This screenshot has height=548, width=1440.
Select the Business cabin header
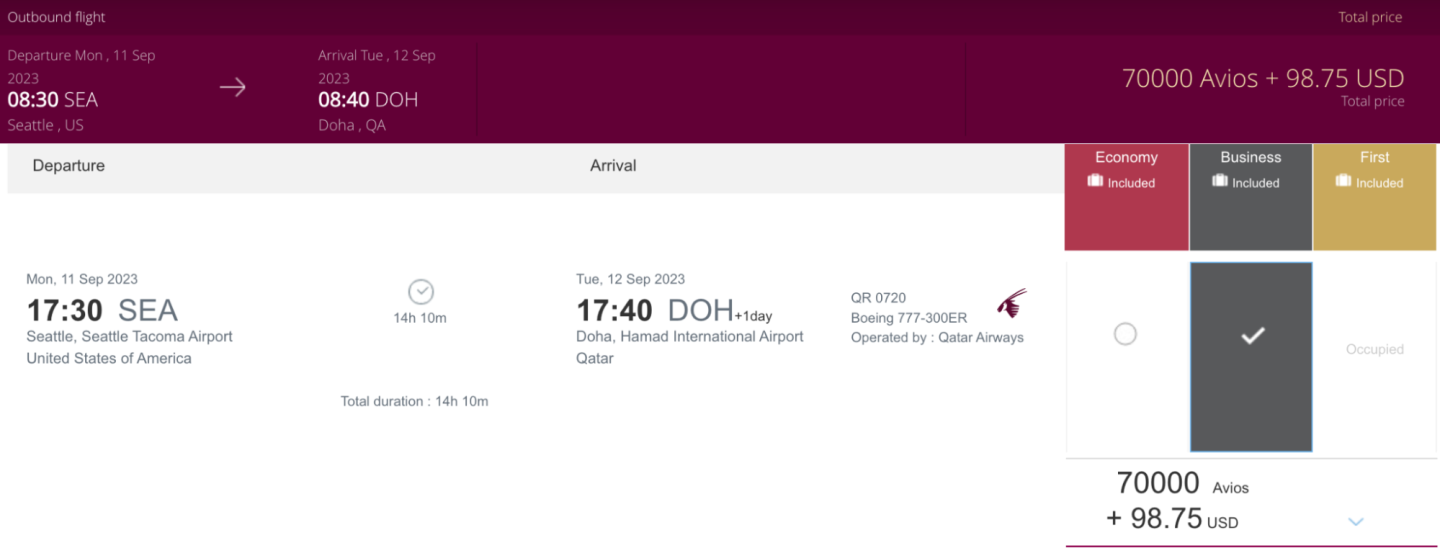click(1250, 158)
